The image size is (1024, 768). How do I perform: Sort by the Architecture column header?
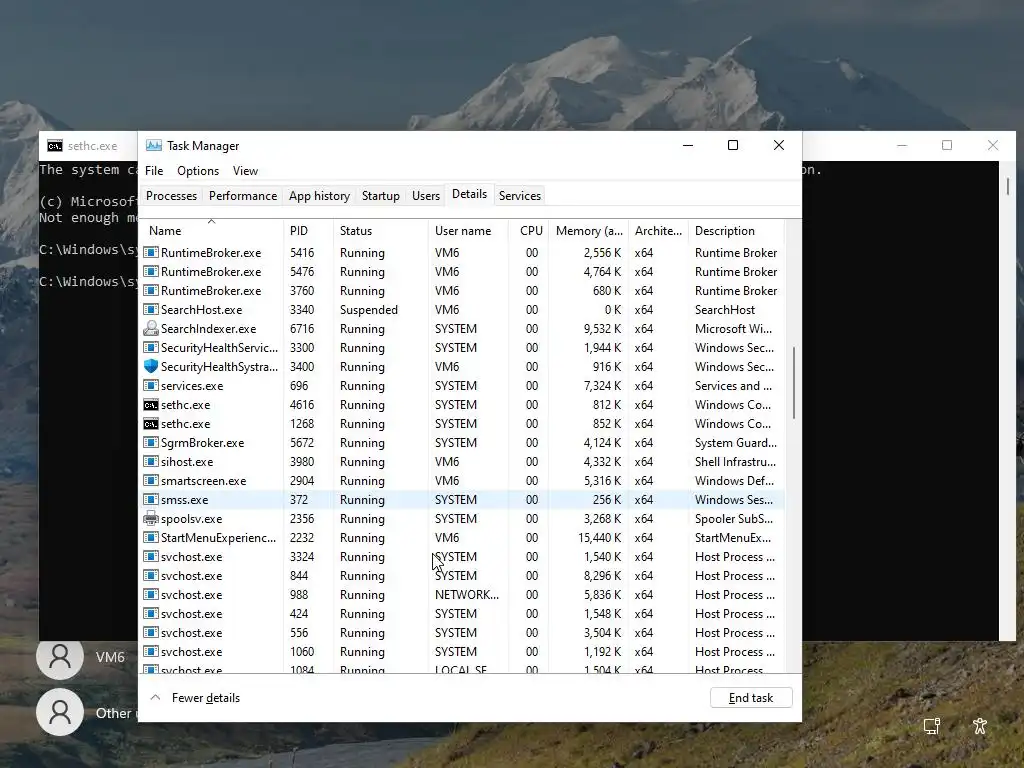pos(658,231)
